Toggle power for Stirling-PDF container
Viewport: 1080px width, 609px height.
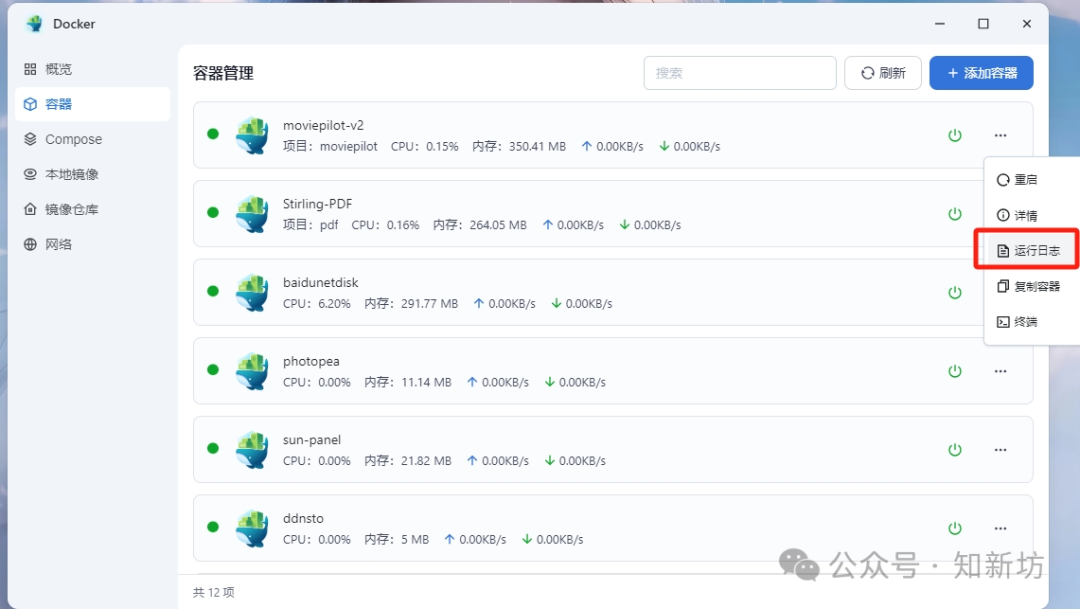pos(955,214)
